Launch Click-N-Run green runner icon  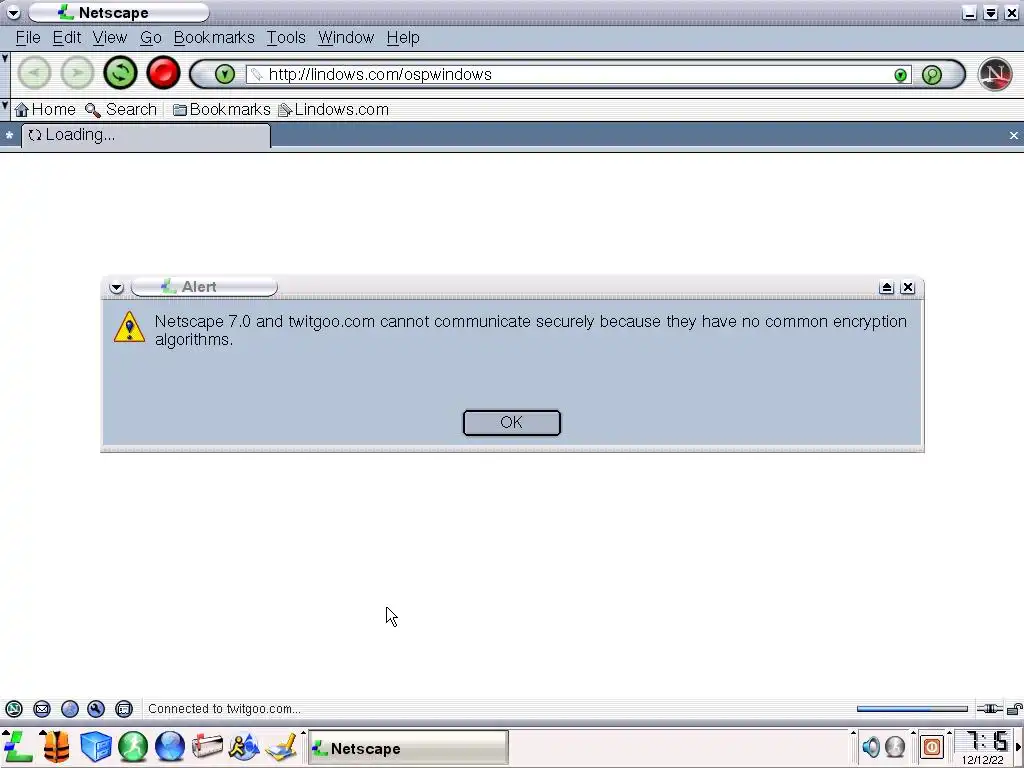click(x=133, y=746)
